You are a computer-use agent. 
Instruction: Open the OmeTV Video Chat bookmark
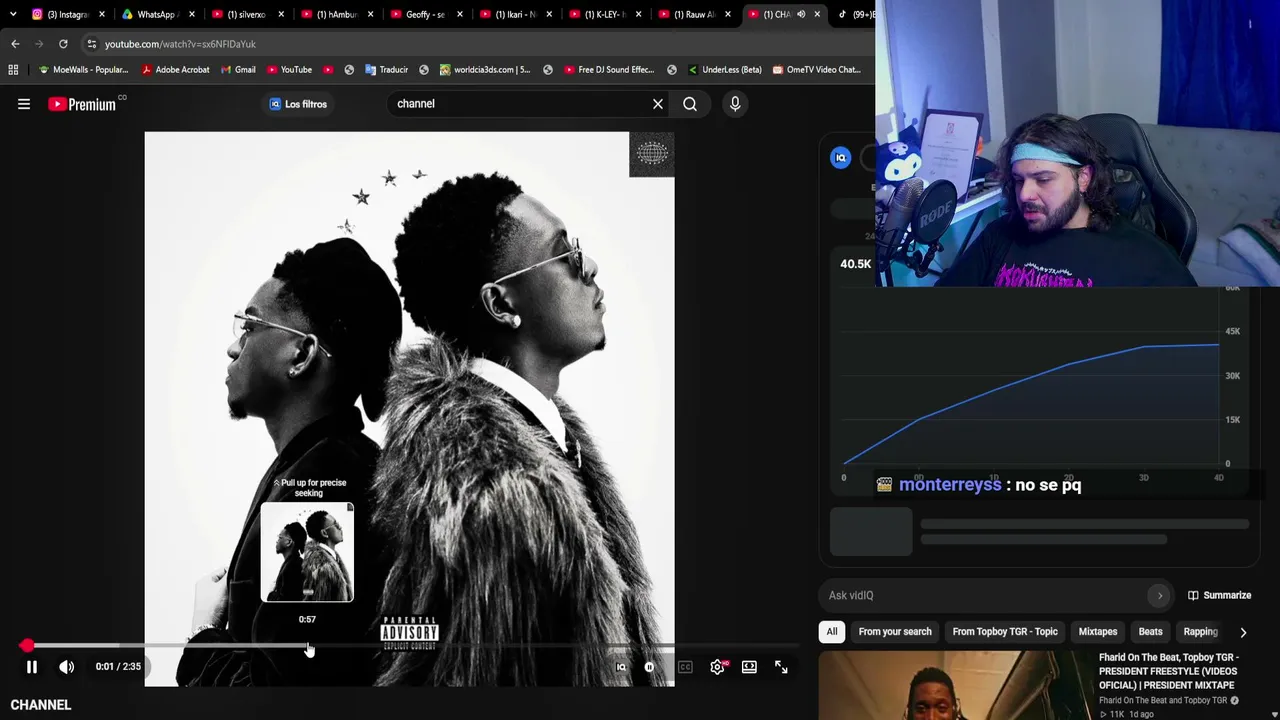816,70
